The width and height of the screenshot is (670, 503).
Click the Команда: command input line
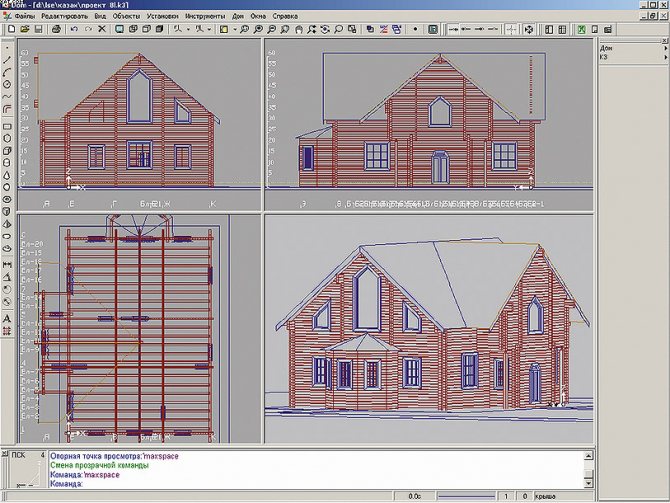point(316,484)
